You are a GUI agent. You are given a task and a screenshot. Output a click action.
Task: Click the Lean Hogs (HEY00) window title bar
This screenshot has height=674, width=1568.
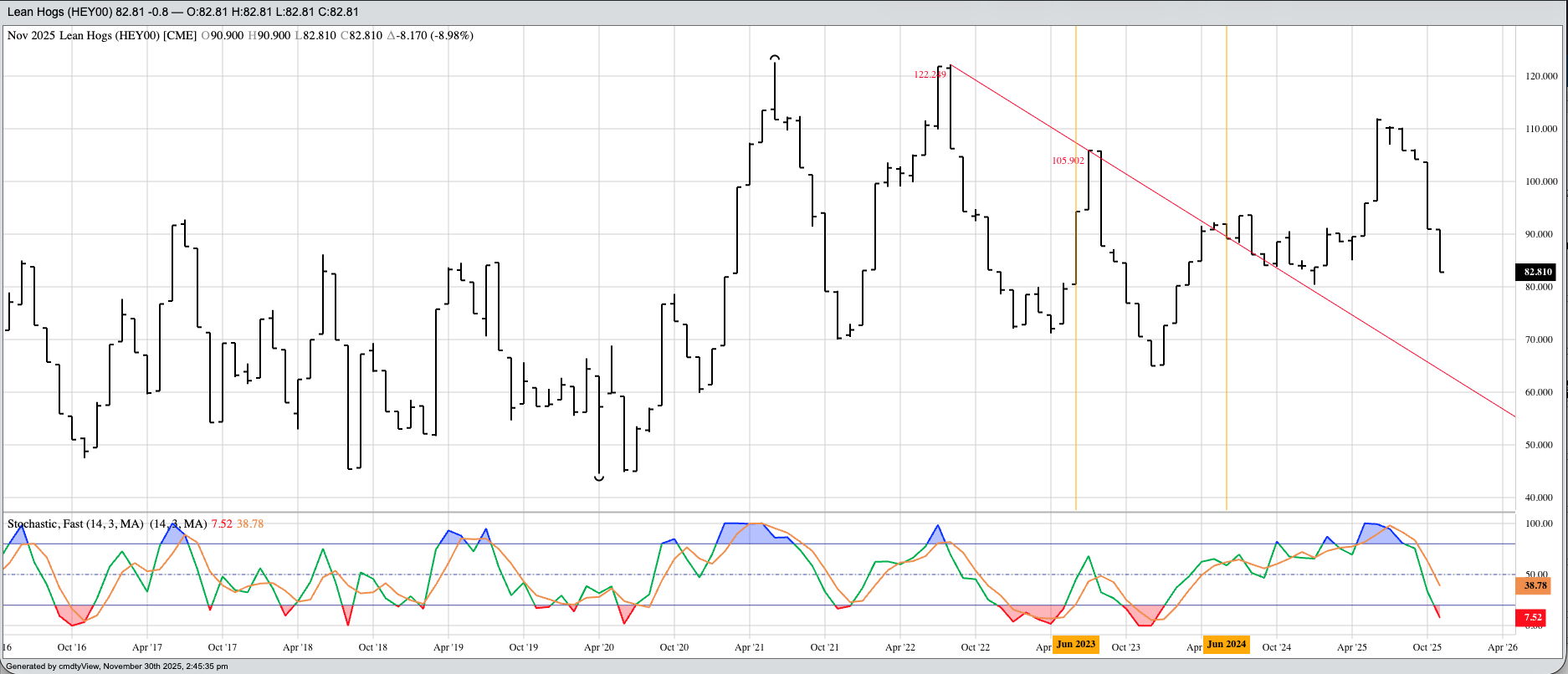click(183, 12)
